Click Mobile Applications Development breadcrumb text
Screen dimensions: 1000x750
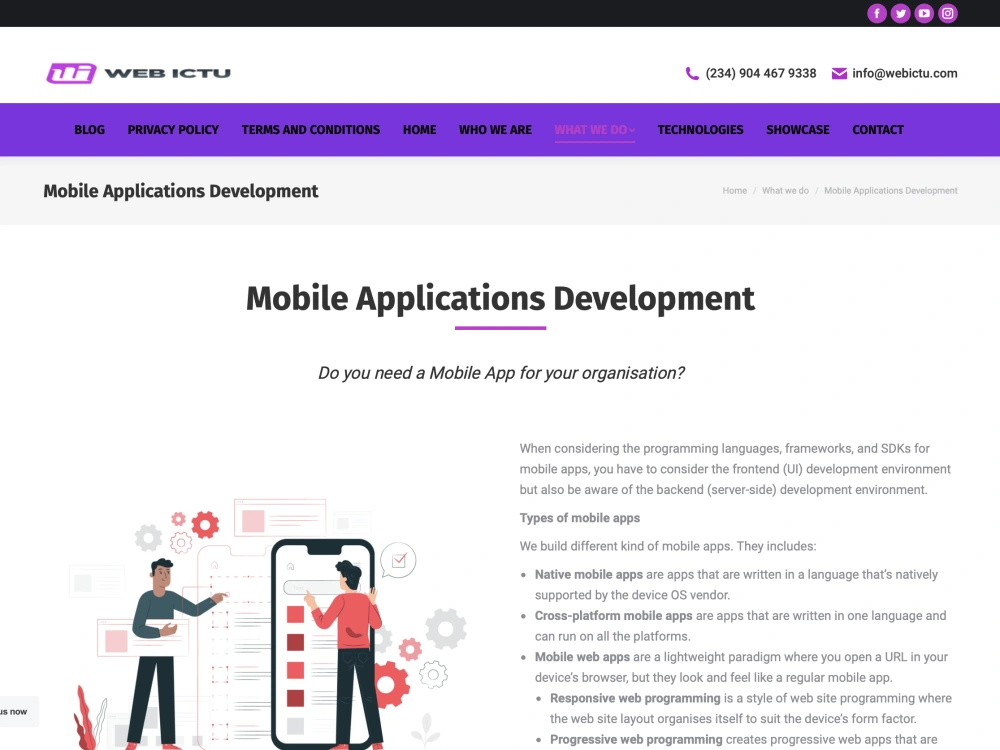click(890, 191)
